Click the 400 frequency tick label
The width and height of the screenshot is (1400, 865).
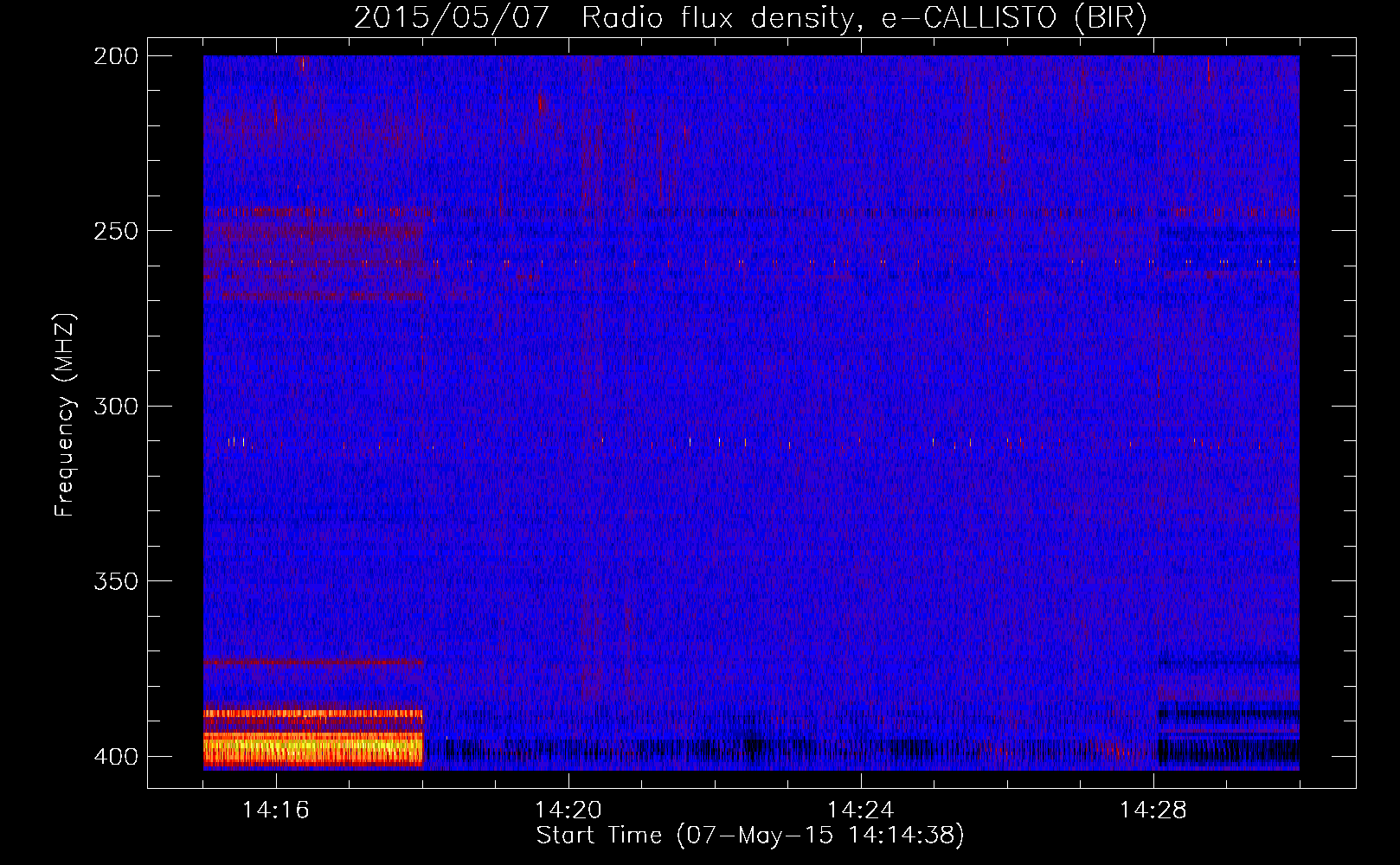[116, 757]
